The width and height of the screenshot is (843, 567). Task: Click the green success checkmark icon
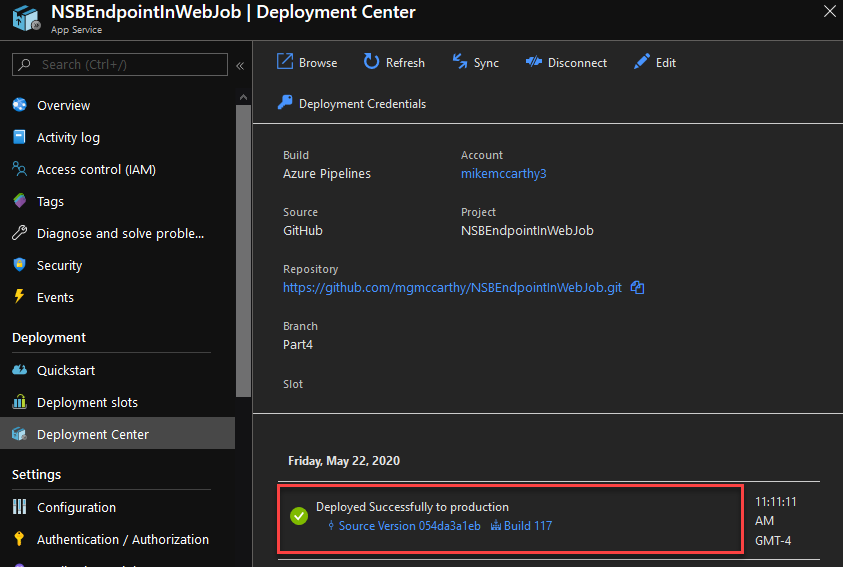(x=299, y=516)
